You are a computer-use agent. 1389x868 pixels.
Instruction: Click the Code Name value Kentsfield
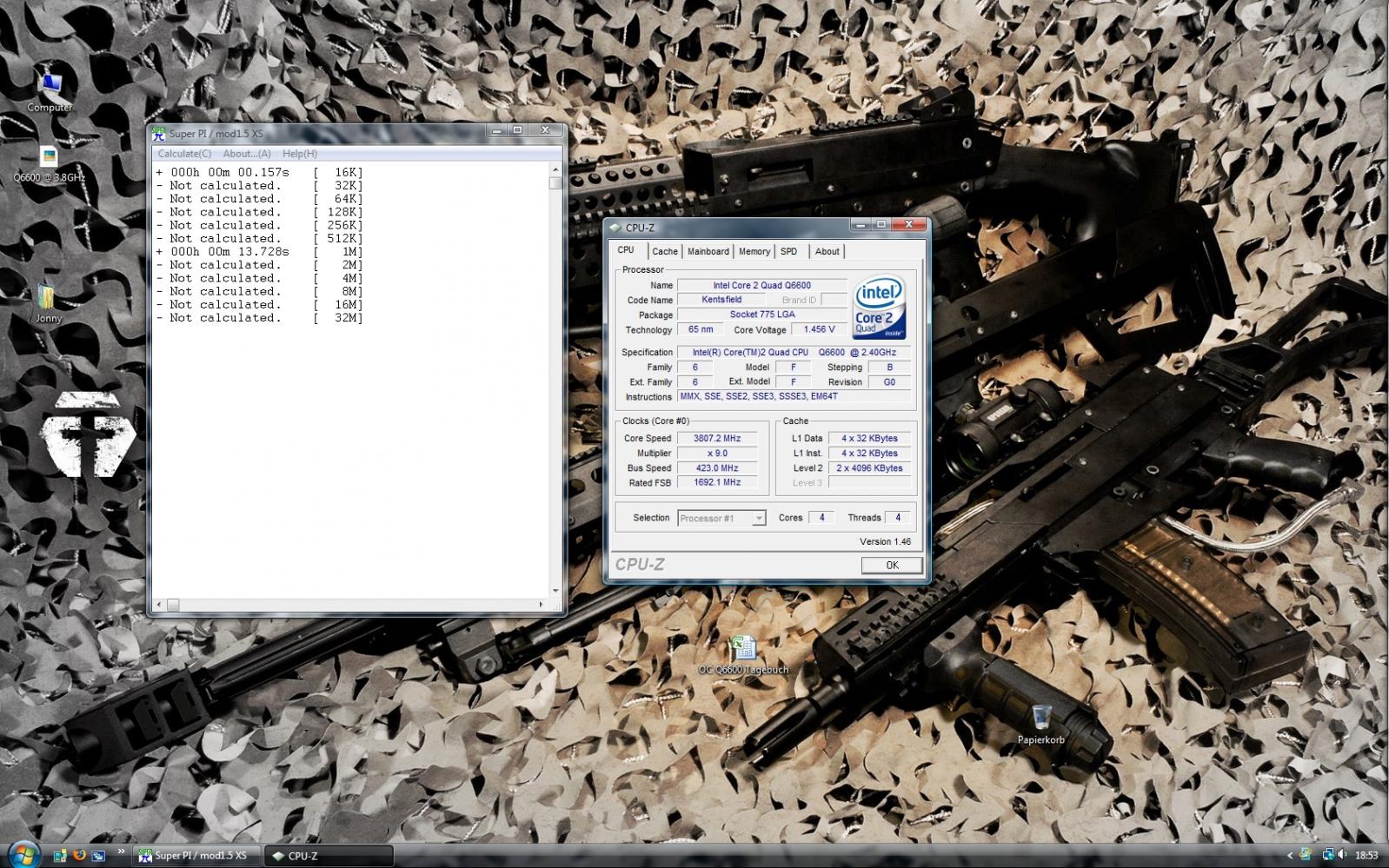721,300
